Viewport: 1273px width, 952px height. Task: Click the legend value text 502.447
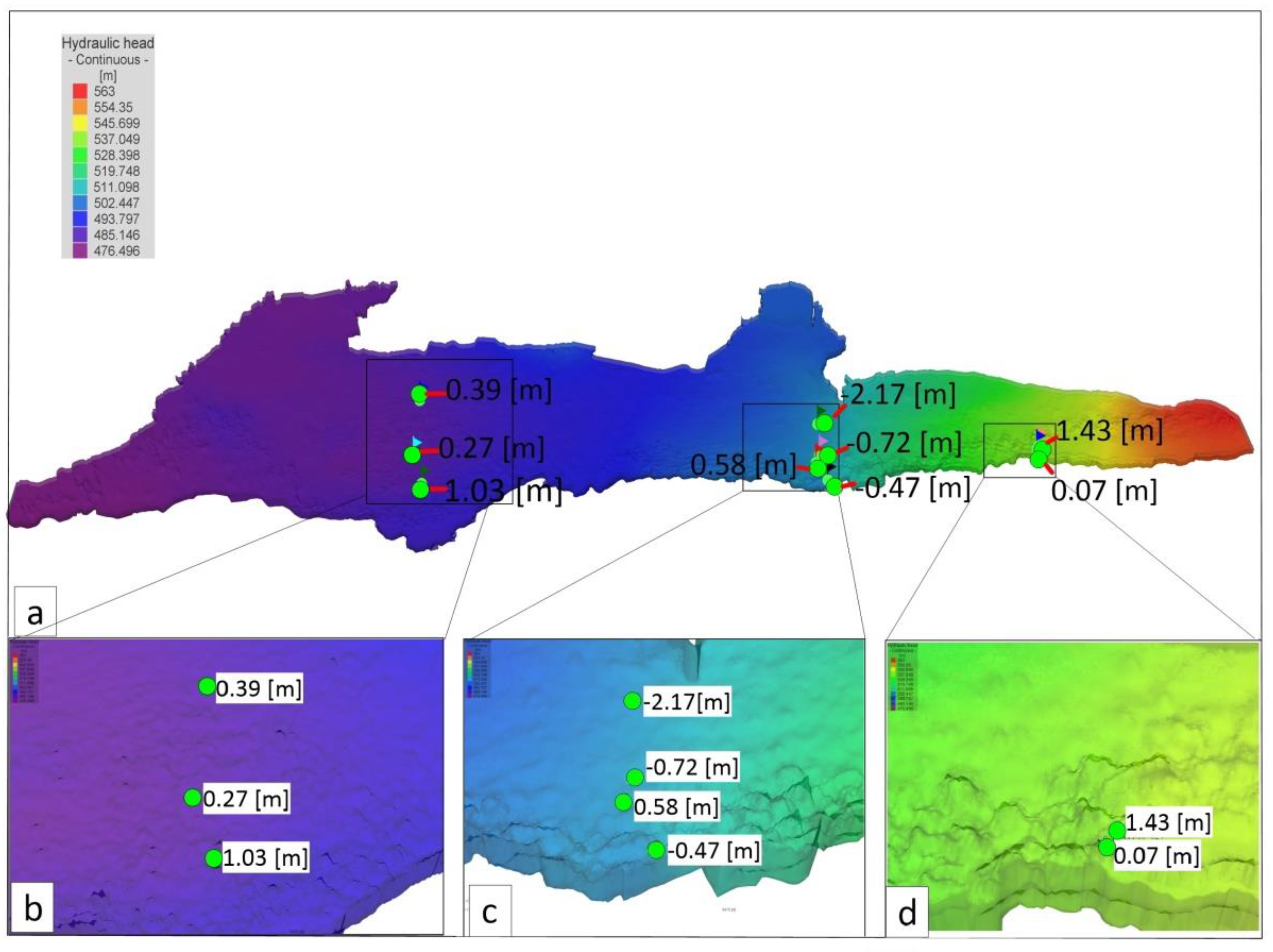[x=117, y=203]
